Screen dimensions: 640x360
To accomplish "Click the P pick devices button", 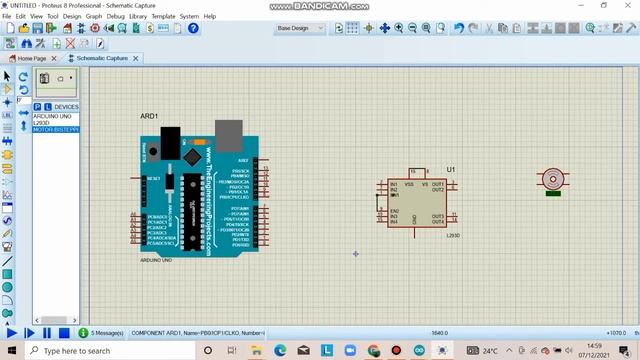I will (x=38, y=107).
